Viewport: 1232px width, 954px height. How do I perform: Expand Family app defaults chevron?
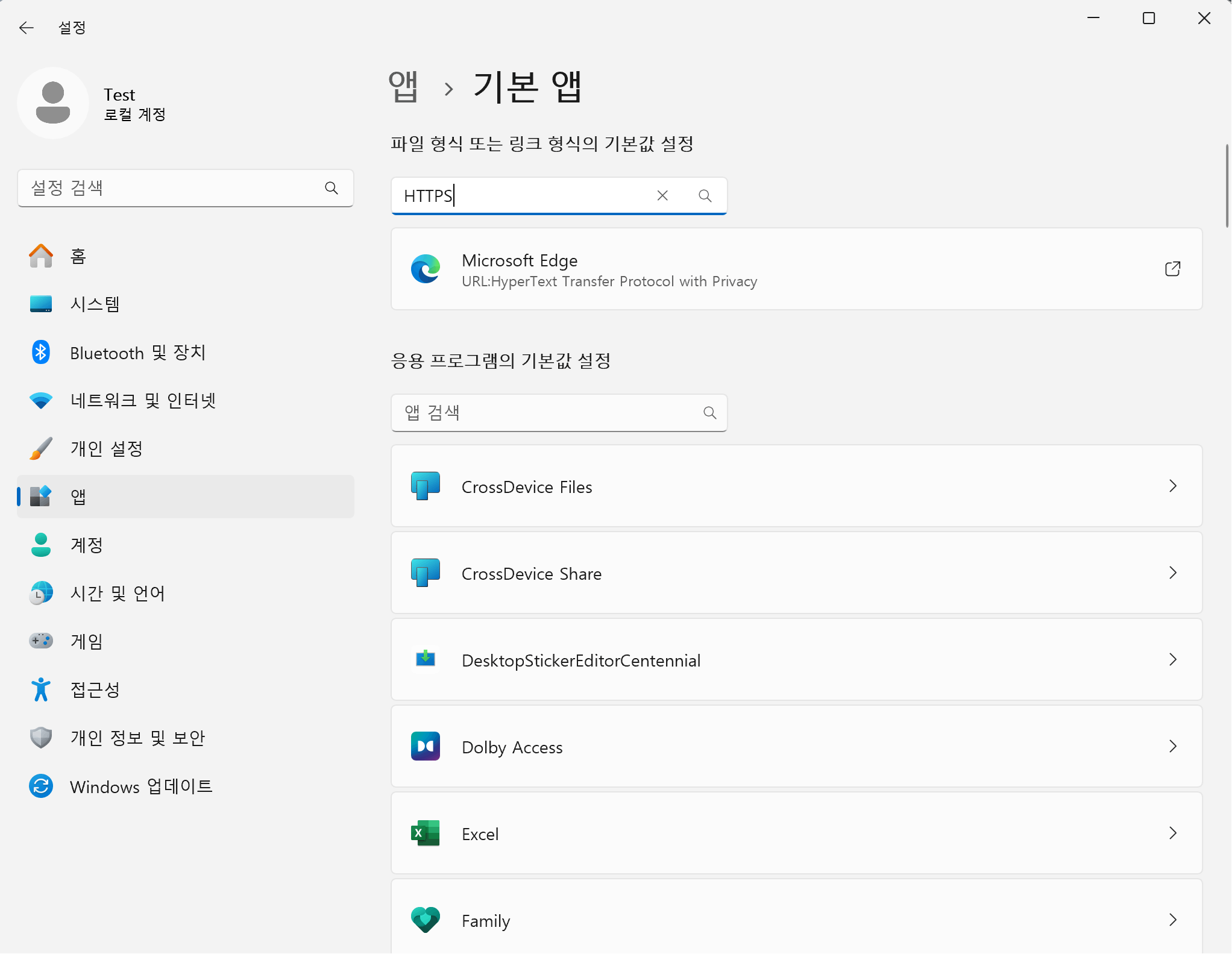1172,920
